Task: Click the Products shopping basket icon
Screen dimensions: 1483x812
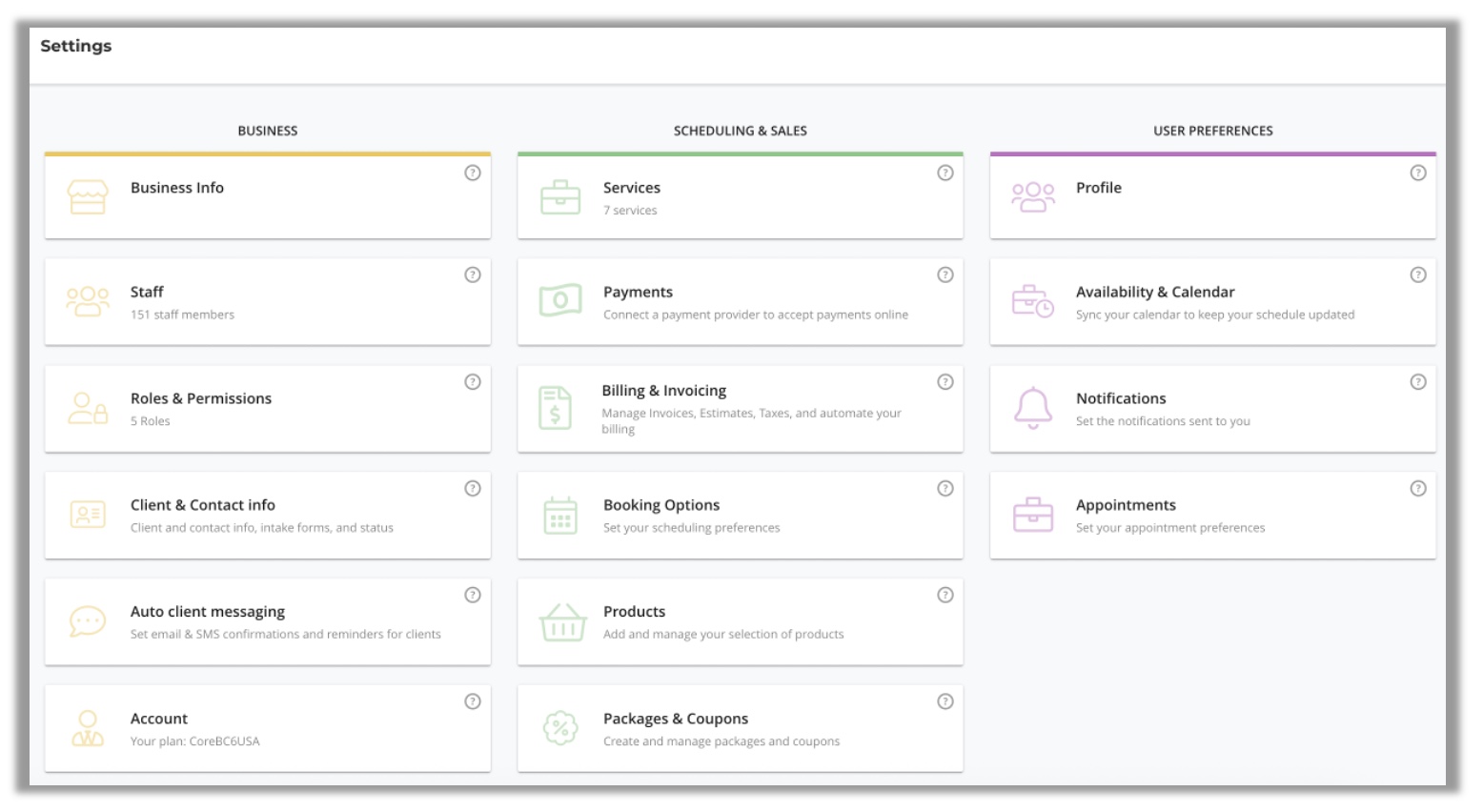Action: (562, 623)
